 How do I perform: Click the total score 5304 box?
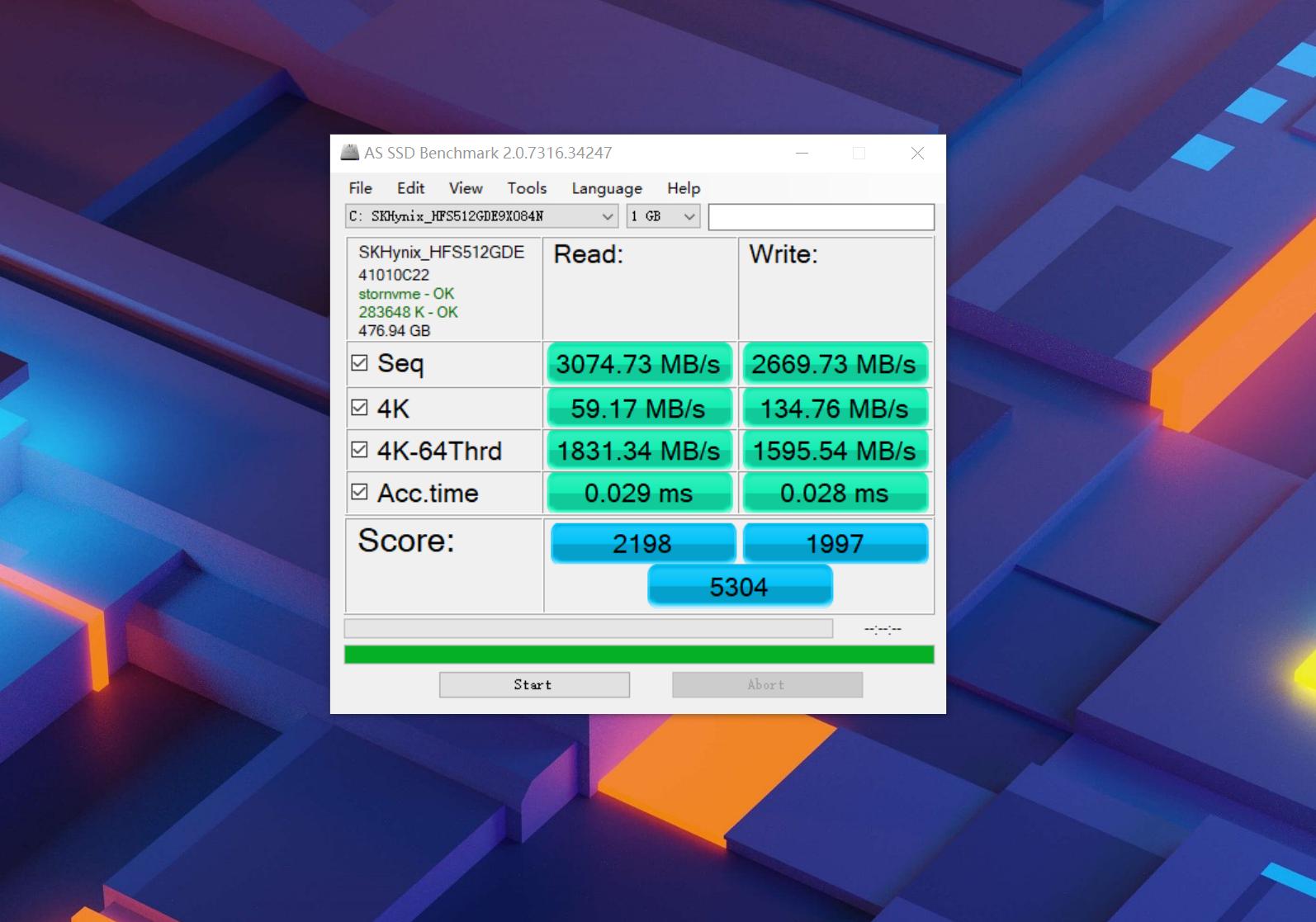[x=740, y=586]
